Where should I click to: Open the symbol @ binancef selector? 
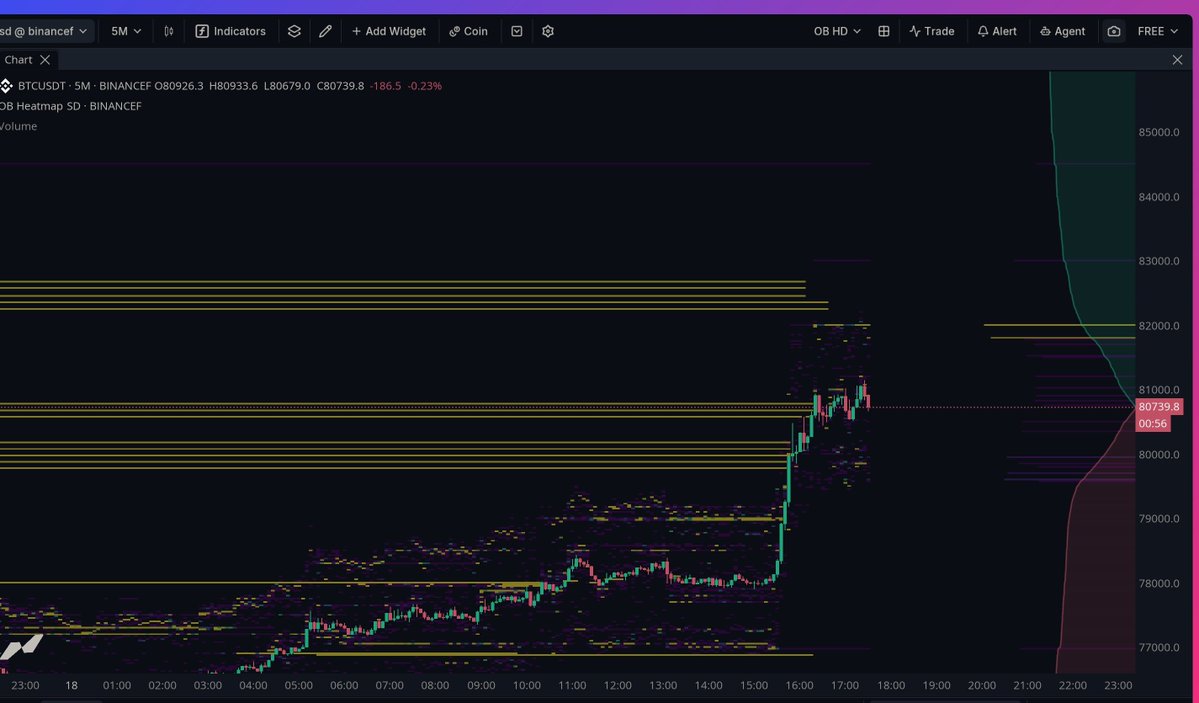[x=44, y=31]
